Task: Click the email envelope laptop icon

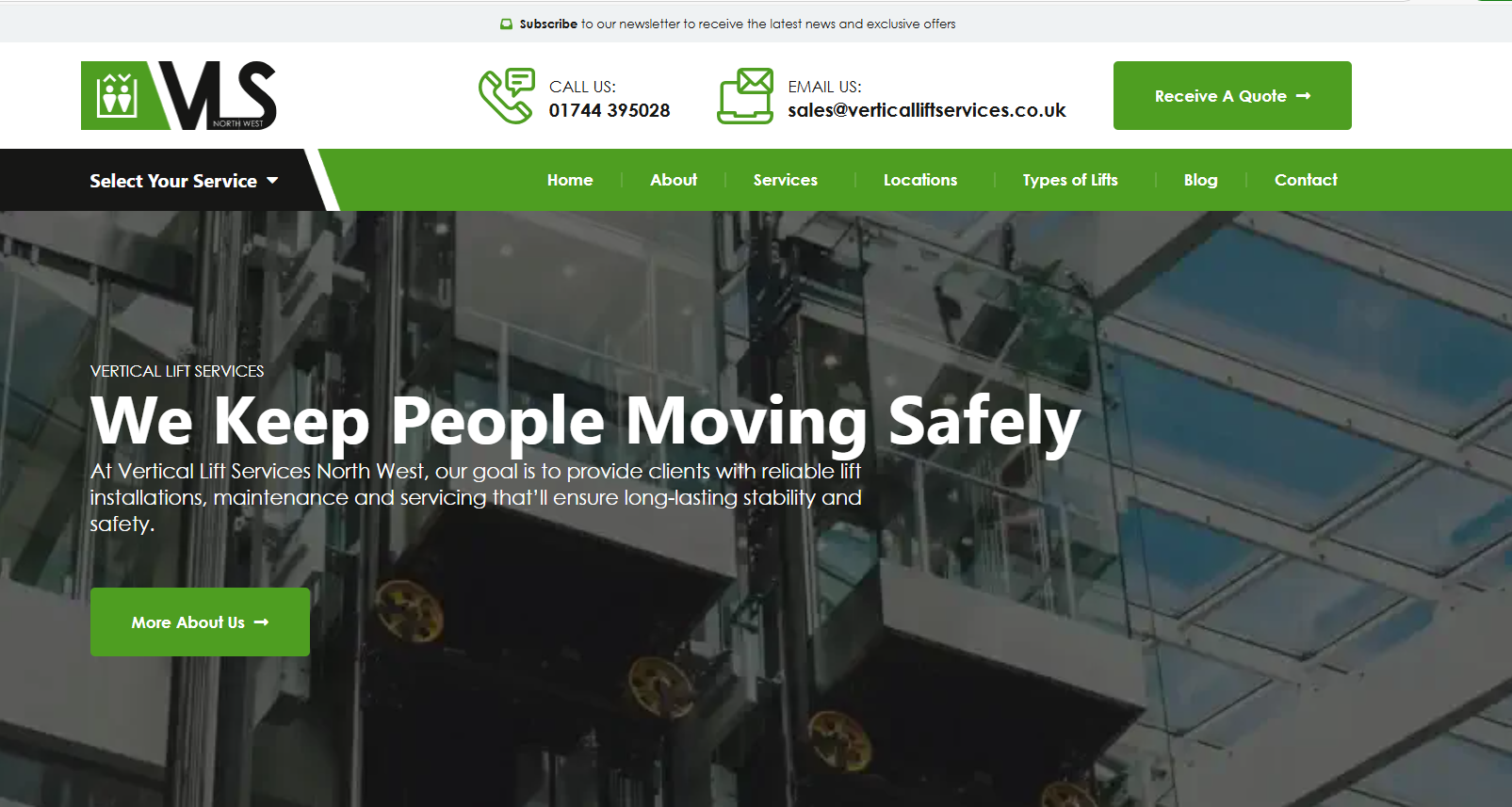Action: (x=745, y=95)
